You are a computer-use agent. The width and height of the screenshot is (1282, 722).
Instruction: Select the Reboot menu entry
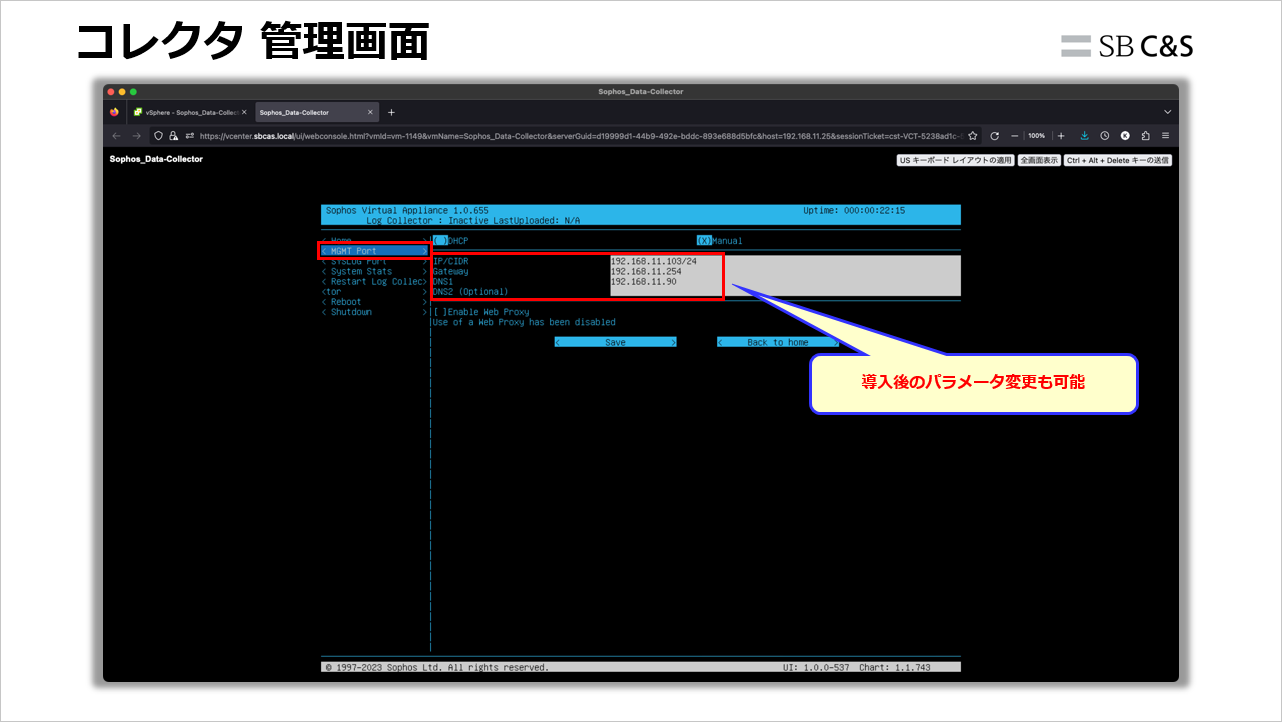click(374, 302)
